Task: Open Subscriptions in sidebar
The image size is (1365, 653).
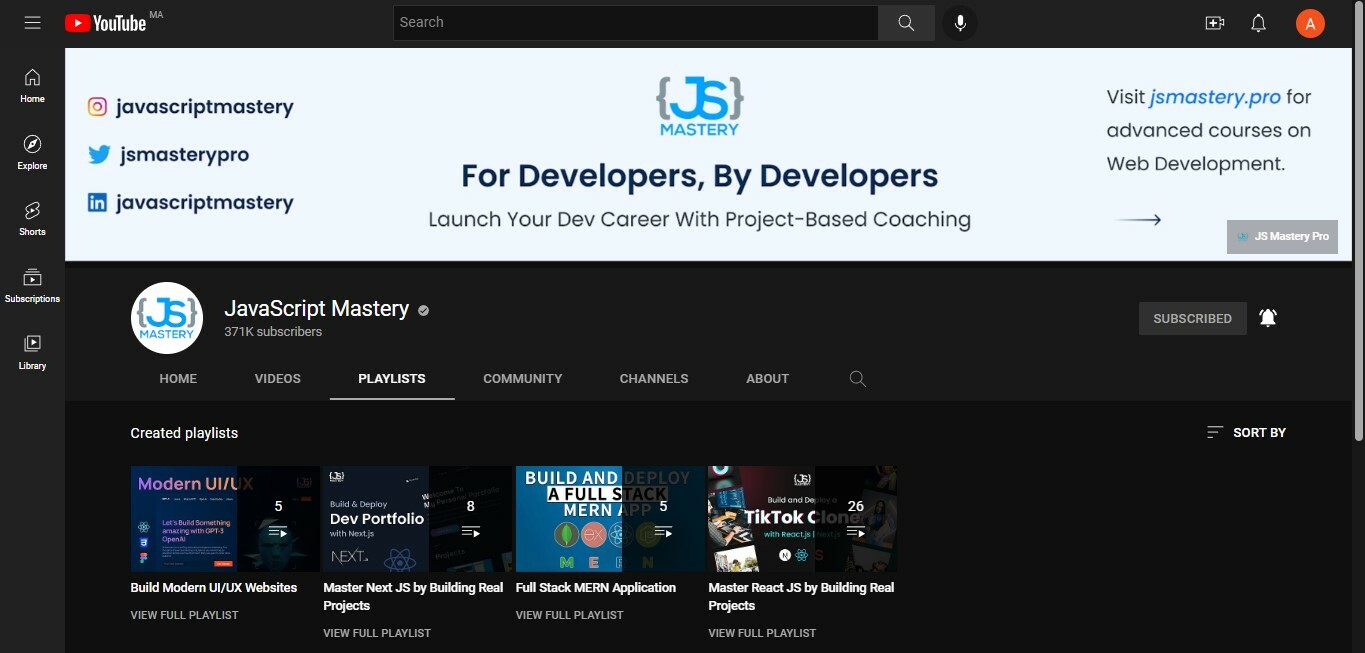Action: point(32,285)
